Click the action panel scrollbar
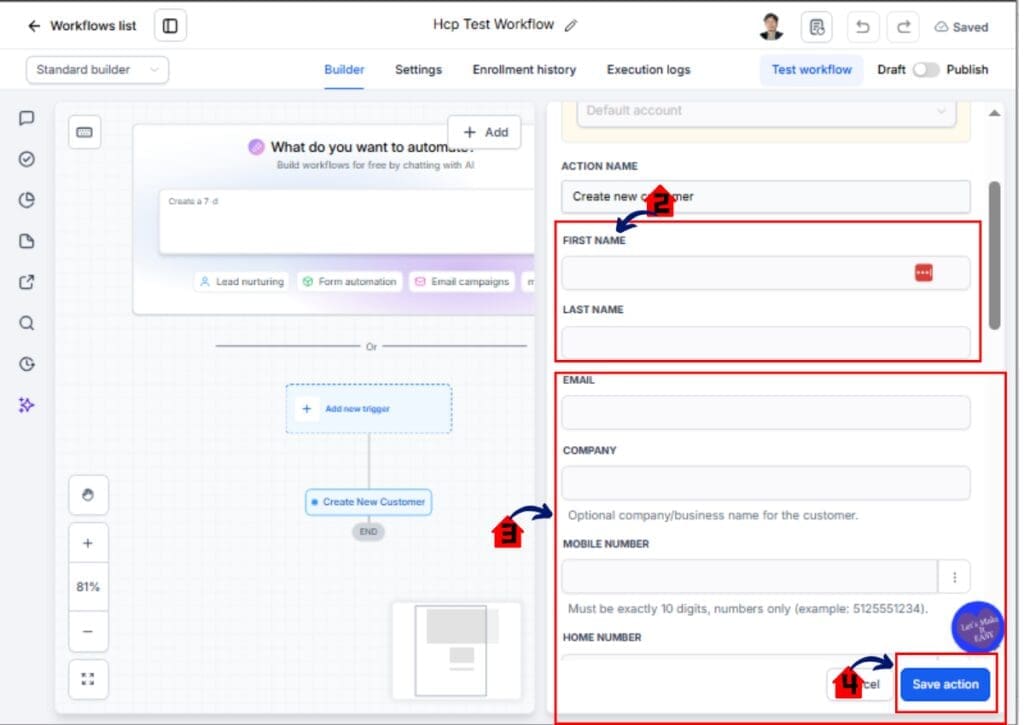This screenshot has width=1024, height=725. (x=995, y=255)
